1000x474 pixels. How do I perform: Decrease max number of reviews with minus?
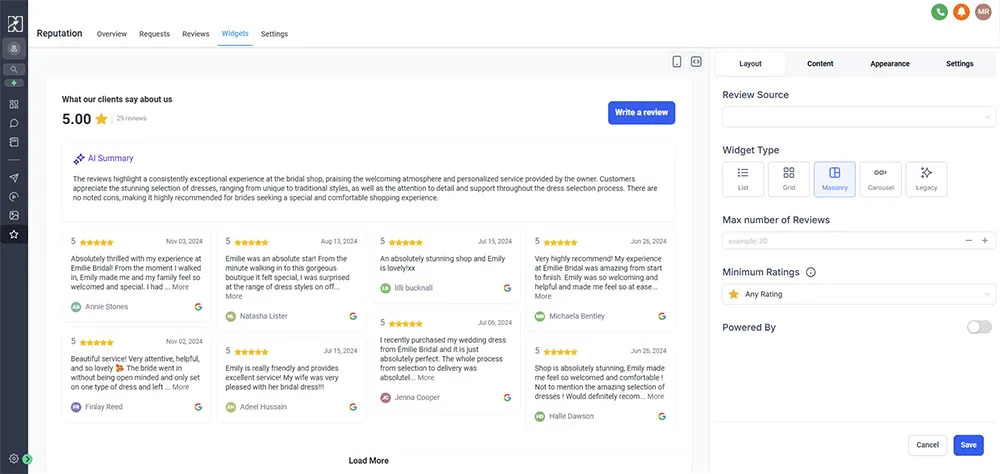[x=969, y=241]
